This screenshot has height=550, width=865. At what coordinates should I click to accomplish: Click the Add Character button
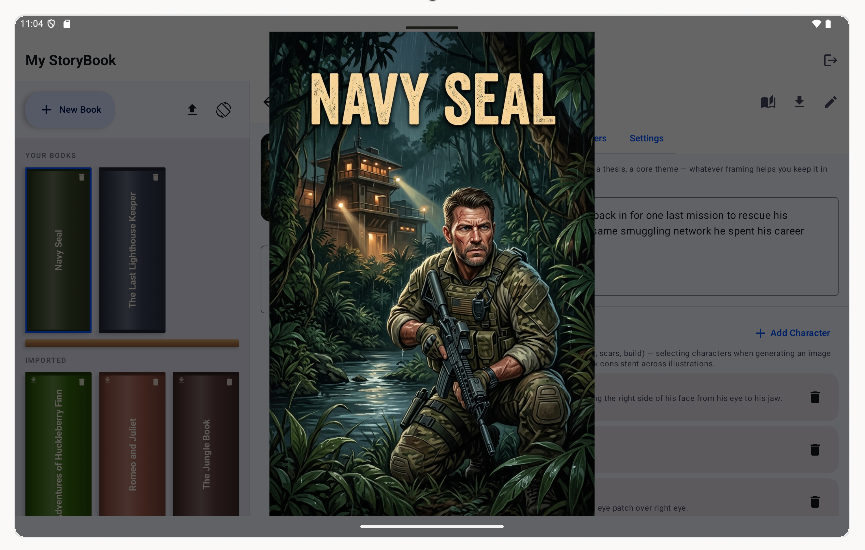[793, 333]
